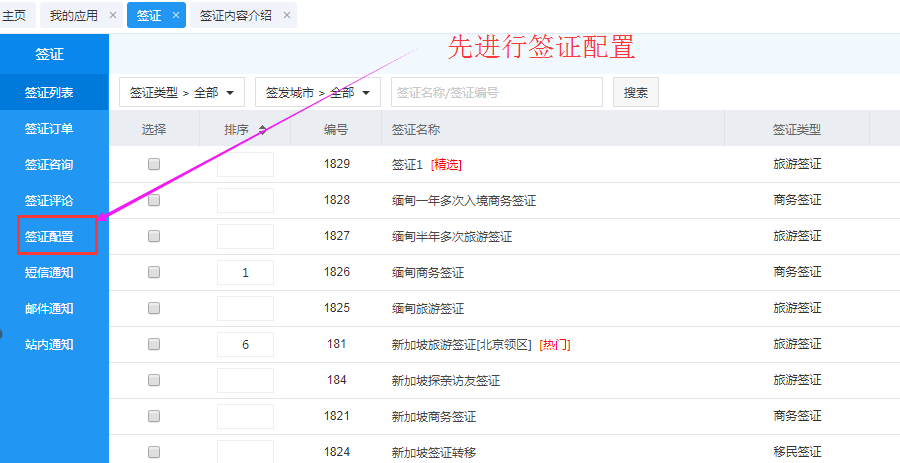Open the 签证内容介绍 tab
900x463 pixels.
(x=235, y=15)
